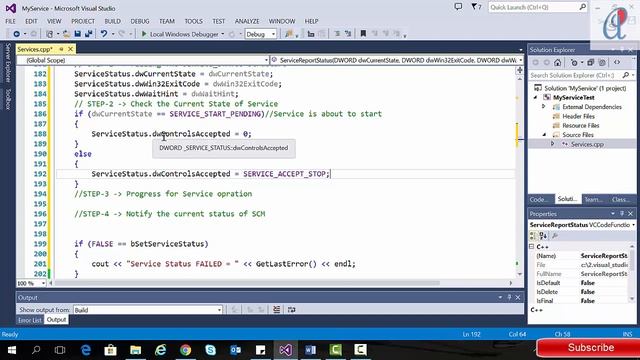Open Chrome from the taskbar
640x360 pixels.
[x=185, y=350]
